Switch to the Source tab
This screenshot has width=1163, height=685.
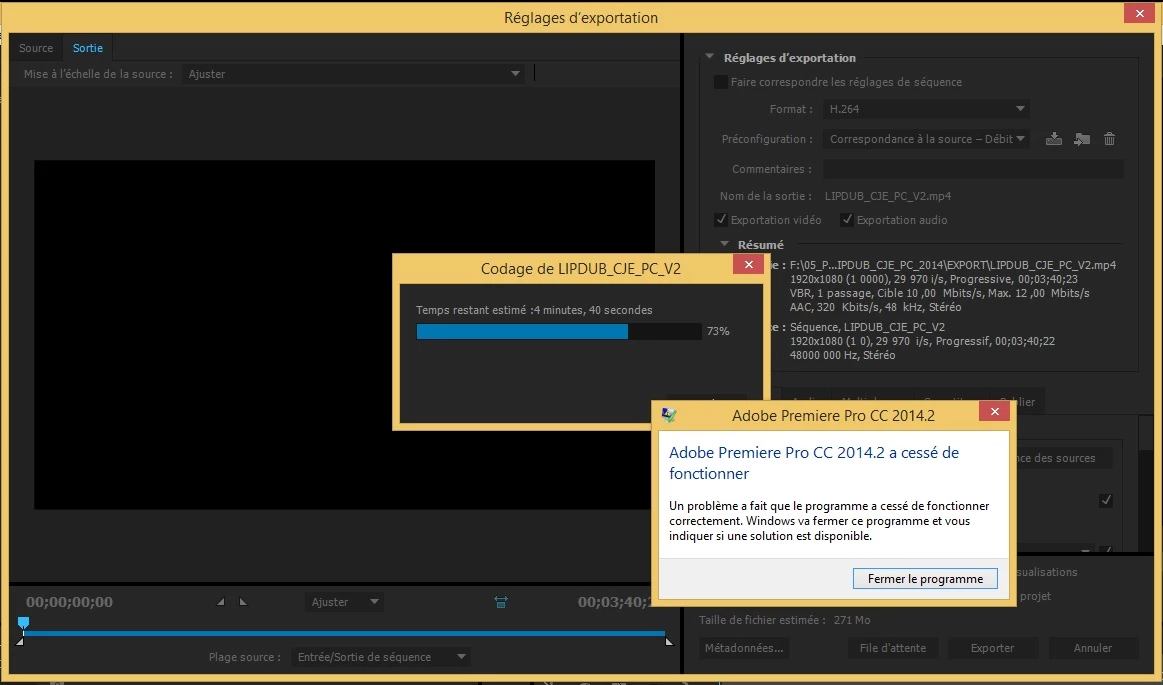(x=36, y=48)
